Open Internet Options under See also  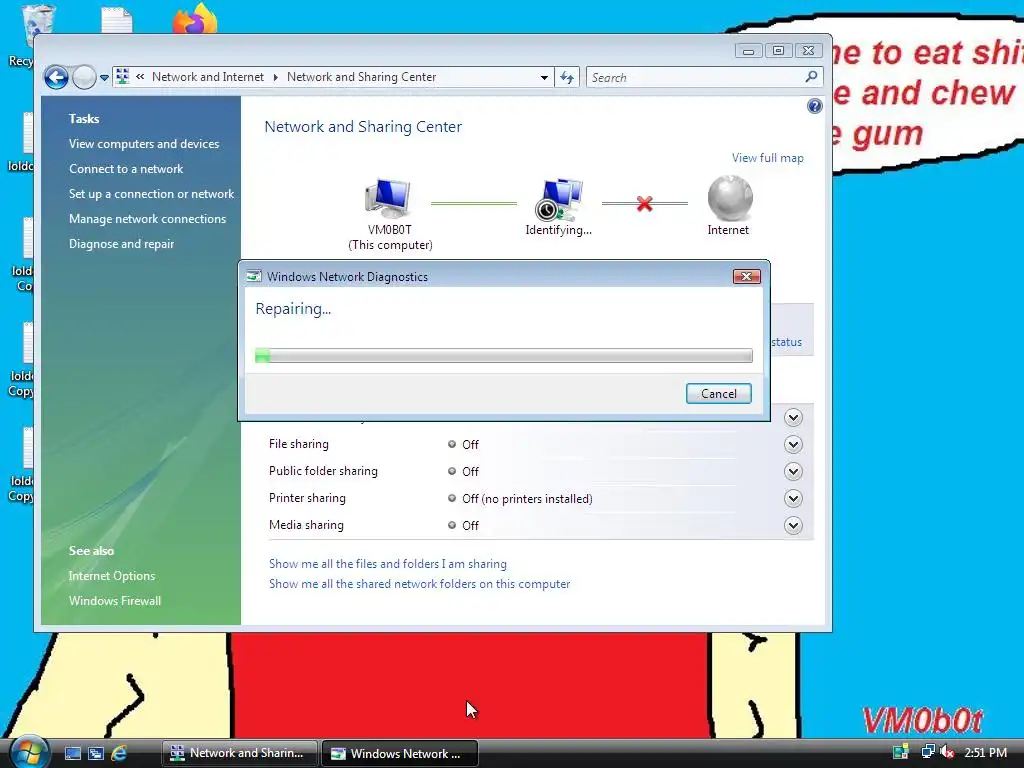point(112,576)
